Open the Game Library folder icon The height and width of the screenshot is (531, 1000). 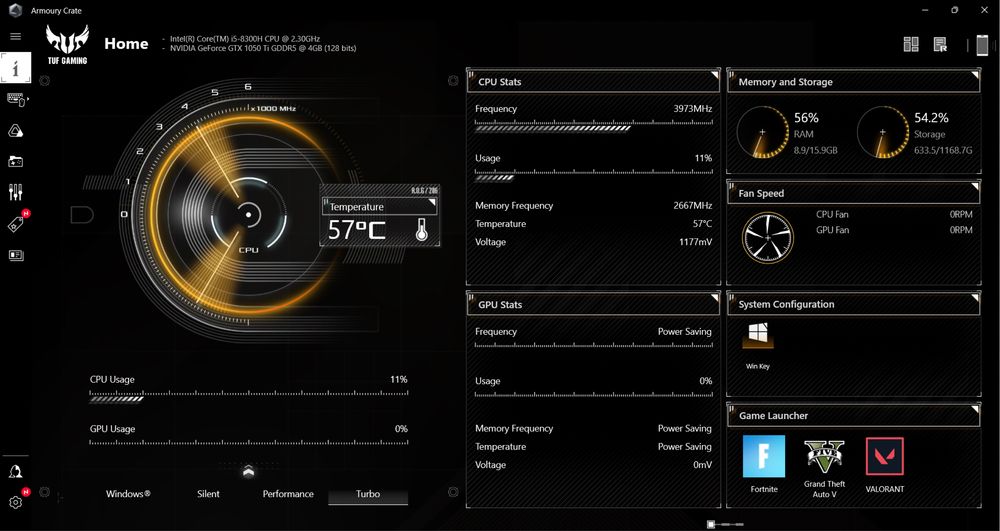coord(15,161)
